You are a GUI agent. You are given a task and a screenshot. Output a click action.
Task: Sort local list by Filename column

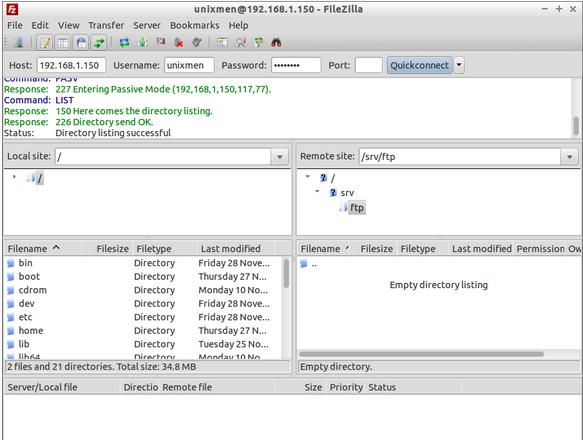[x=43, y=248]
